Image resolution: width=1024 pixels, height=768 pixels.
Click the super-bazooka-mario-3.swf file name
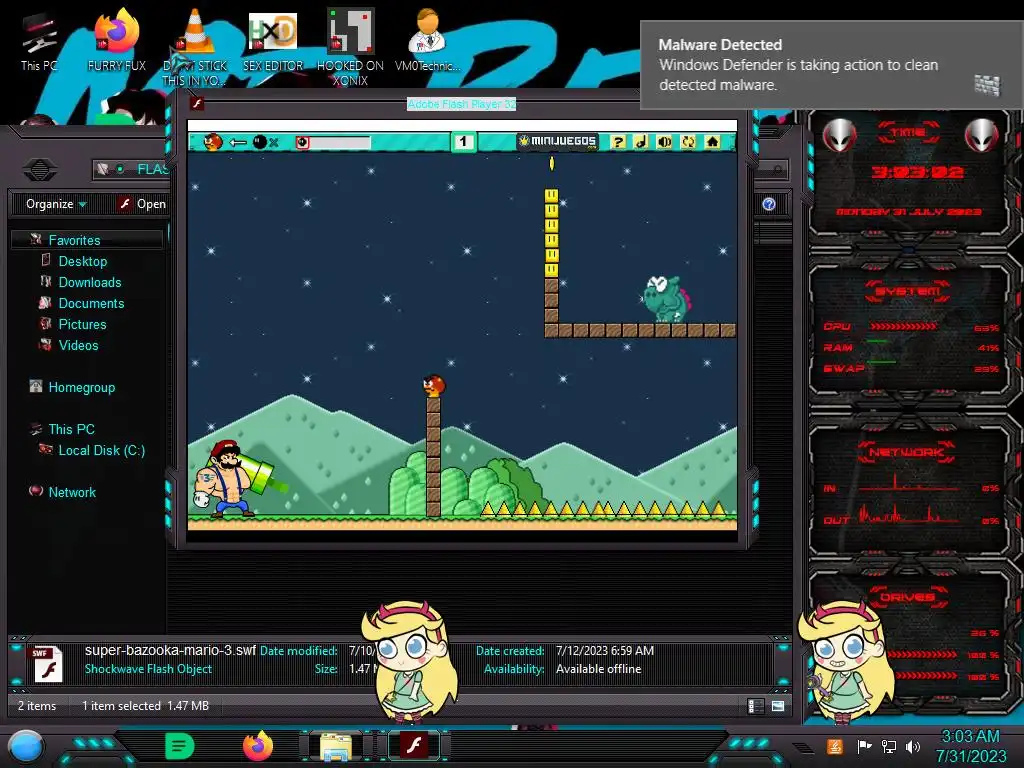point(170,650)
